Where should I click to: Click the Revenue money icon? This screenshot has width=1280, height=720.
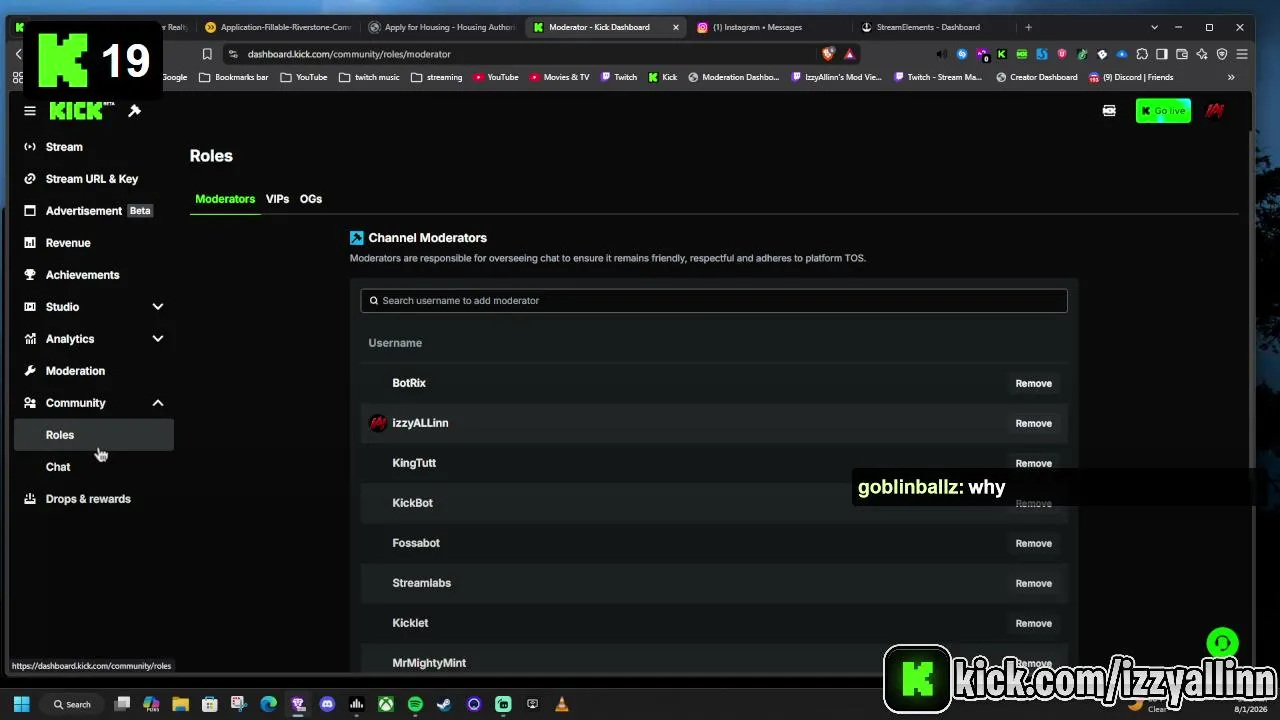pos(30,243)
